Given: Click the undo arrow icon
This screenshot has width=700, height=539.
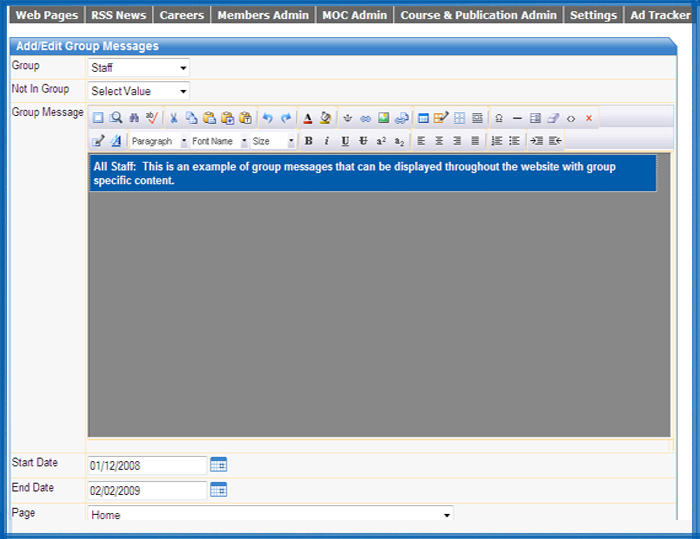Looking at the screenshot, I should (267, 118).
